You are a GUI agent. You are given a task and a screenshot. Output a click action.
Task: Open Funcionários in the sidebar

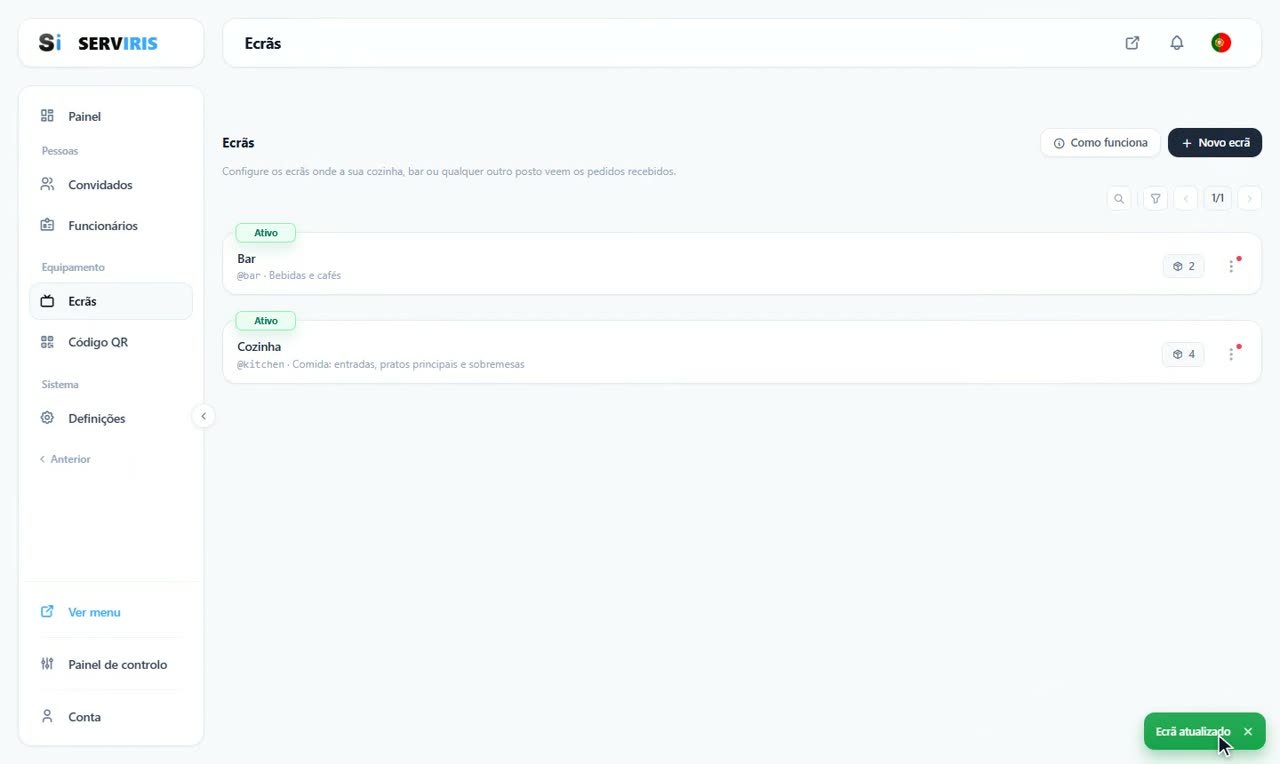pyautogui.click(x=110, y=226)
